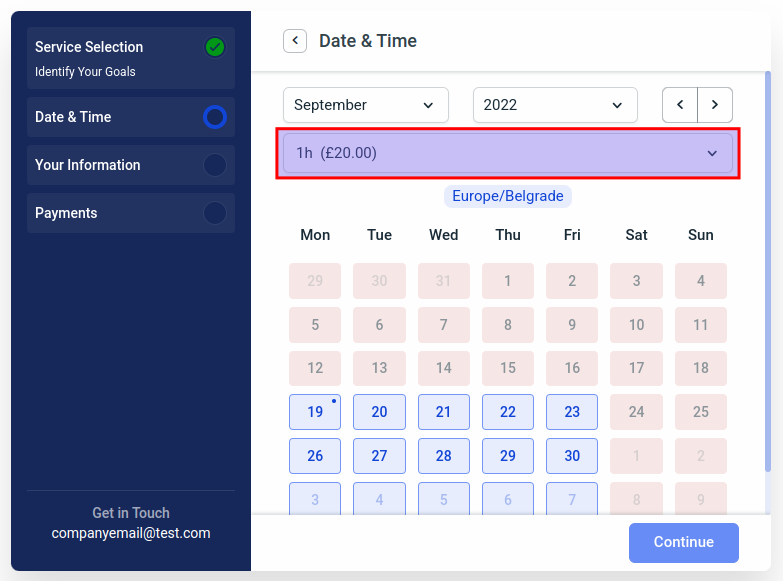Viewport: 783px width, 581px height.
Task: Open the September month dropdown
Action: pos(365,105)
